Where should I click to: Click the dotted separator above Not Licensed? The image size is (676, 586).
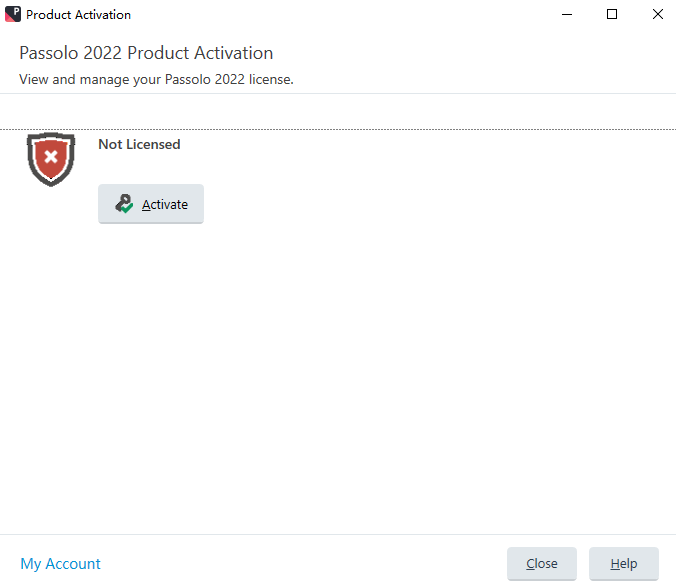point(338,129)
